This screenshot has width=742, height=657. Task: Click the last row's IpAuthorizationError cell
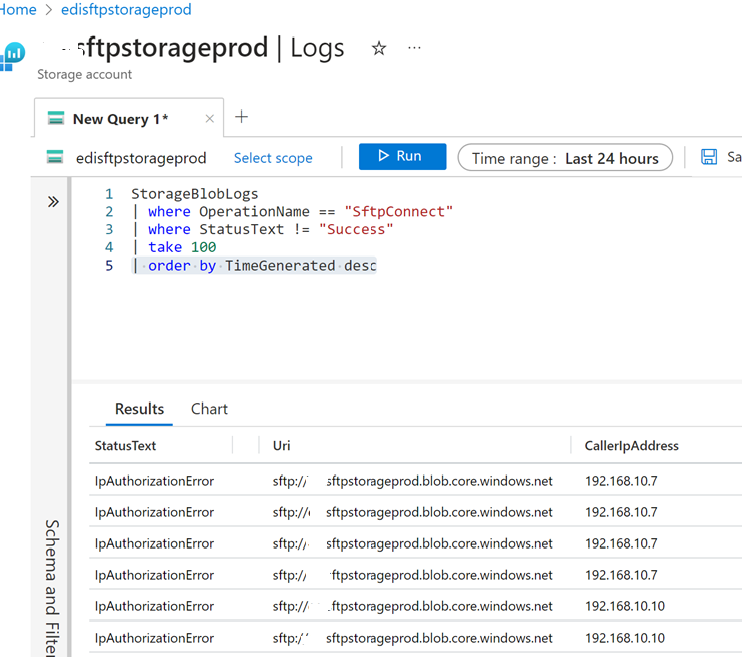click(x=154, y=638)
